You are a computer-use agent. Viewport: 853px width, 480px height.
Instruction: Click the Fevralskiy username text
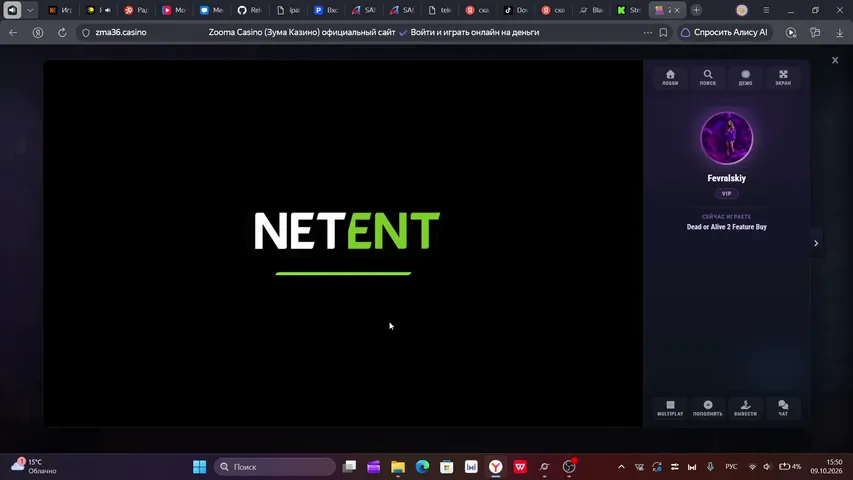click(x=726, y=178)
